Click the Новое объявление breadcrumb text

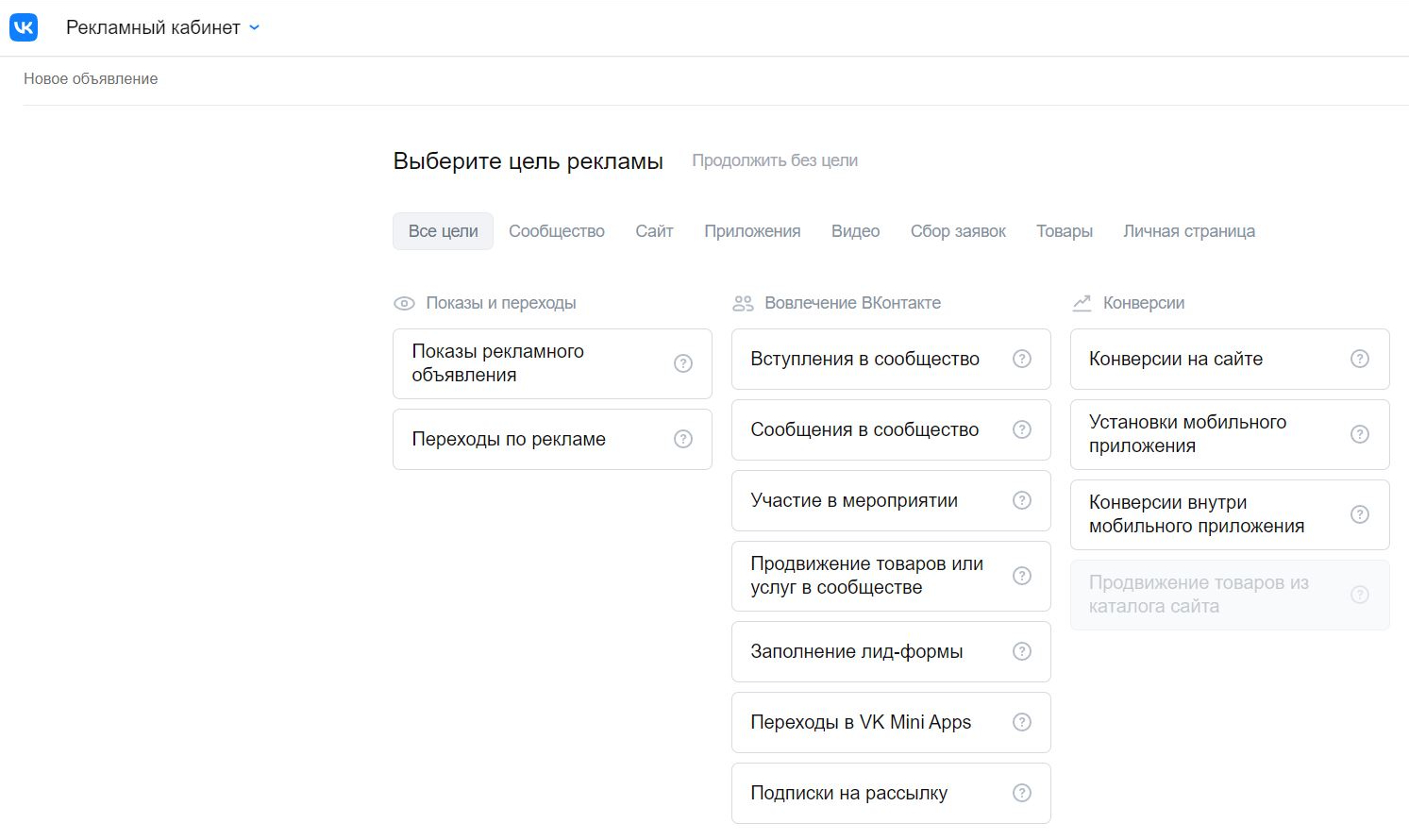tap(91, 79)
